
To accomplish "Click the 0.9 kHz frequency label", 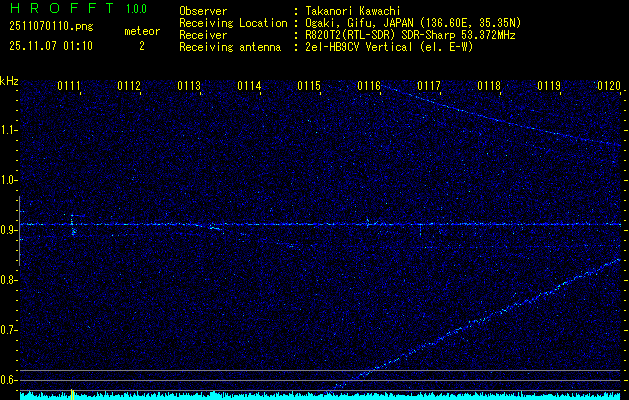I will point(8,230).
